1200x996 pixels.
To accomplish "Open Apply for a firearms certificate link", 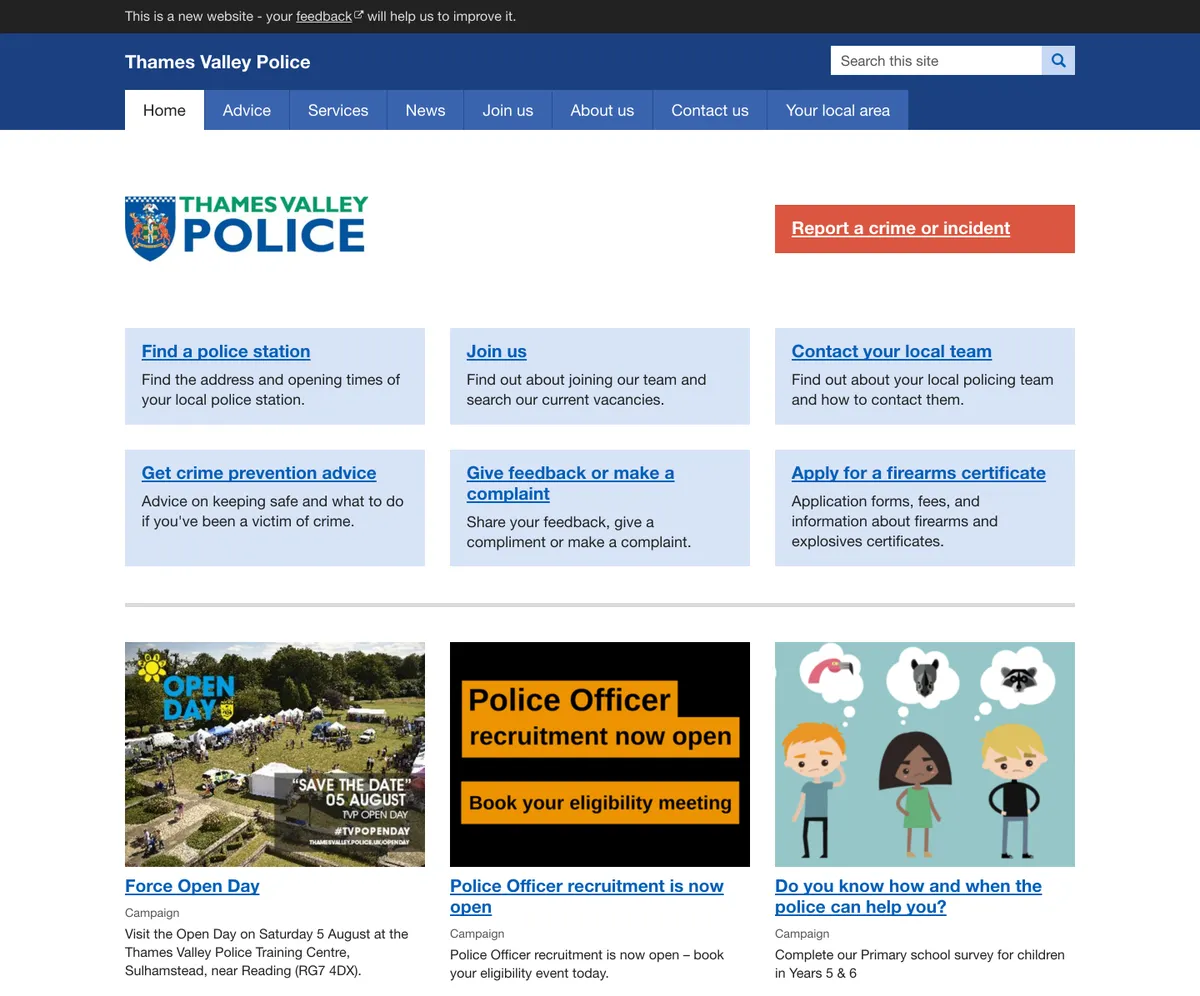I will (x=919, y=473).
